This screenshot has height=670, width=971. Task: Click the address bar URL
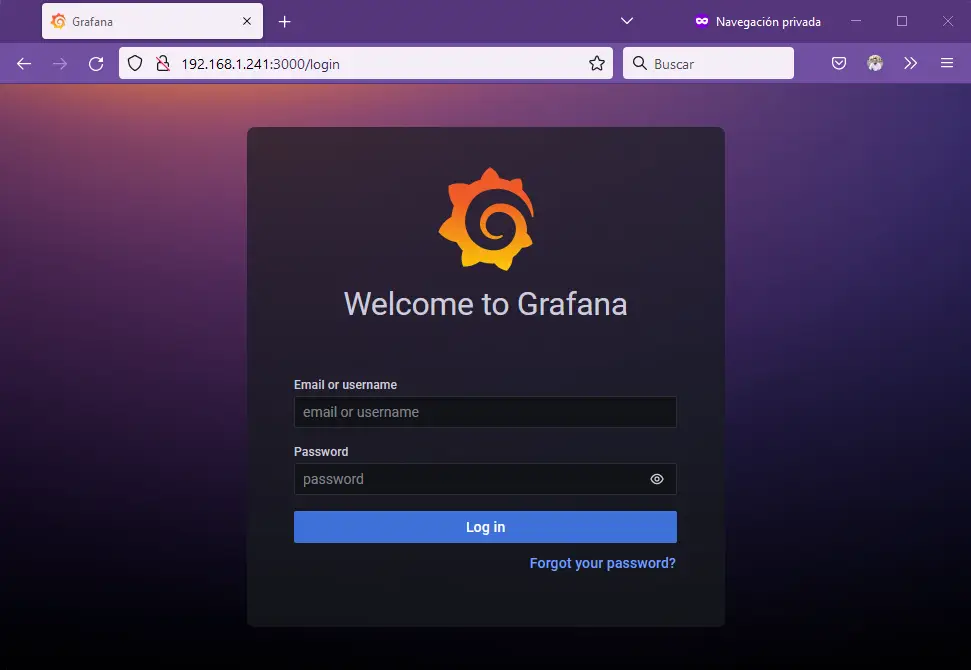(261, 64)
